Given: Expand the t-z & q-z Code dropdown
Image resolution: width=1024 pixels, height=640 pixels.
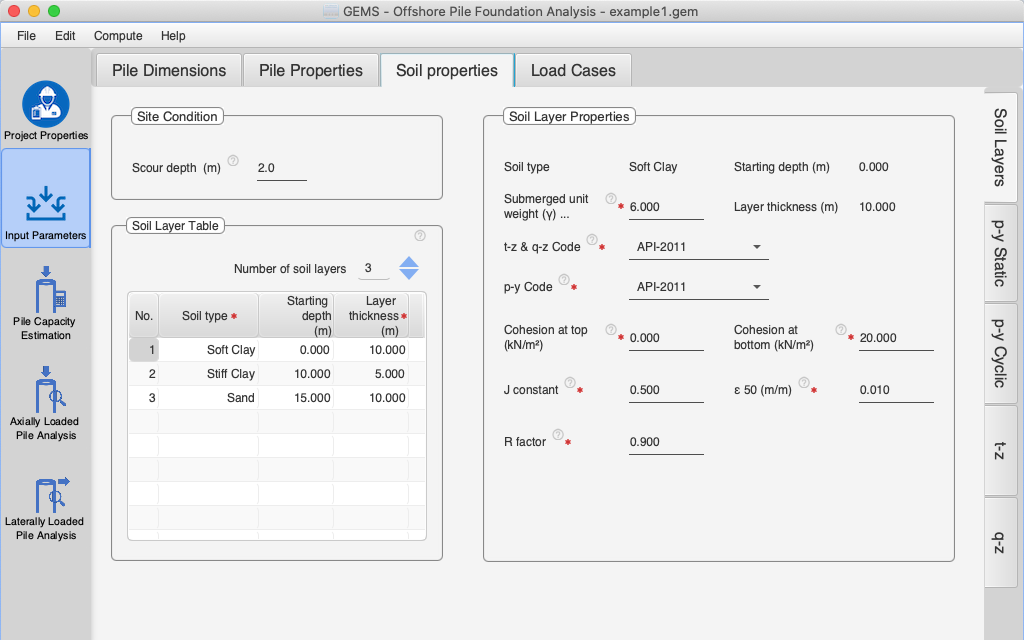Looking at the screenshot, I should 756,247.
